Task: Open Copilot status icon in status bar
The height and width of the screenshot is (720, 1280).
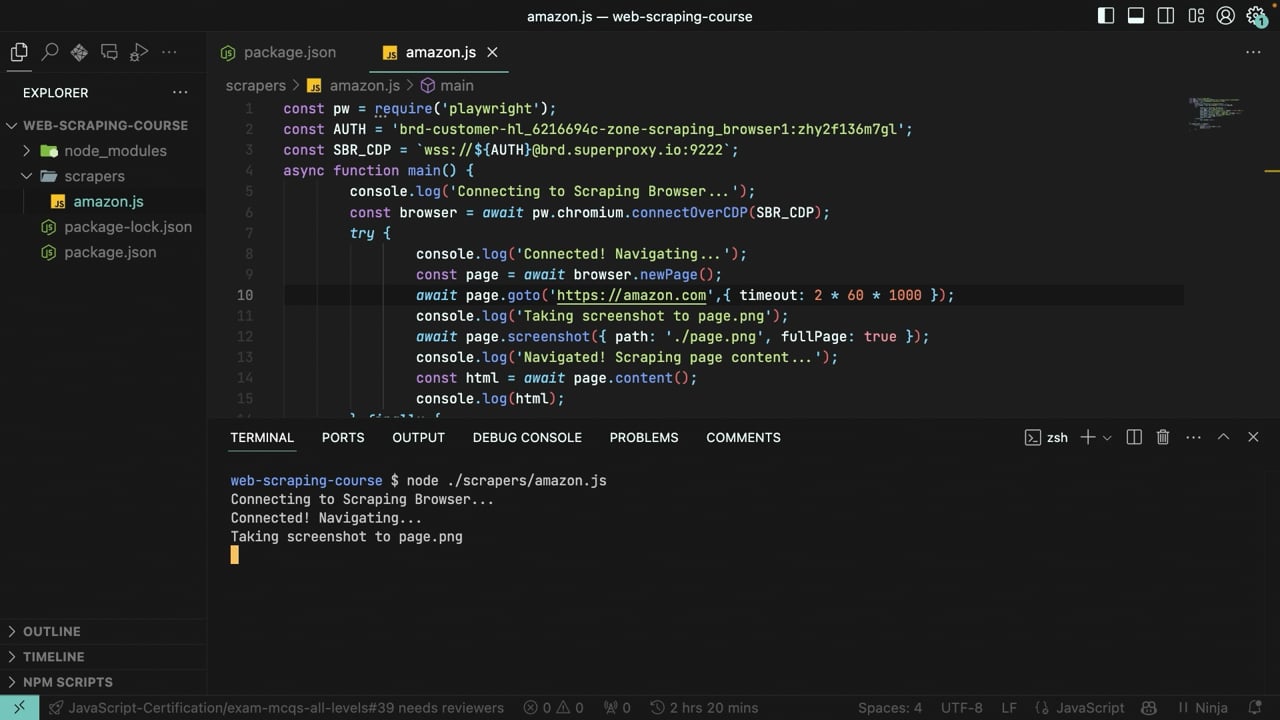Action: 1149,708
